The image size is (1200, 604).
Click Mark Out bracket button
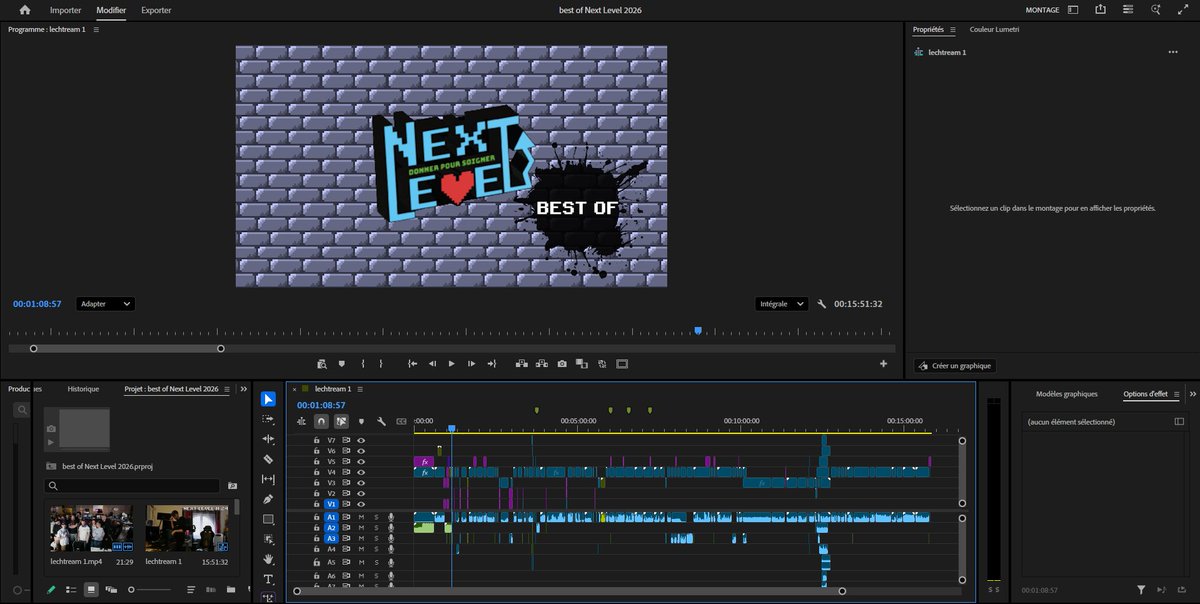(x=380, y=364)
